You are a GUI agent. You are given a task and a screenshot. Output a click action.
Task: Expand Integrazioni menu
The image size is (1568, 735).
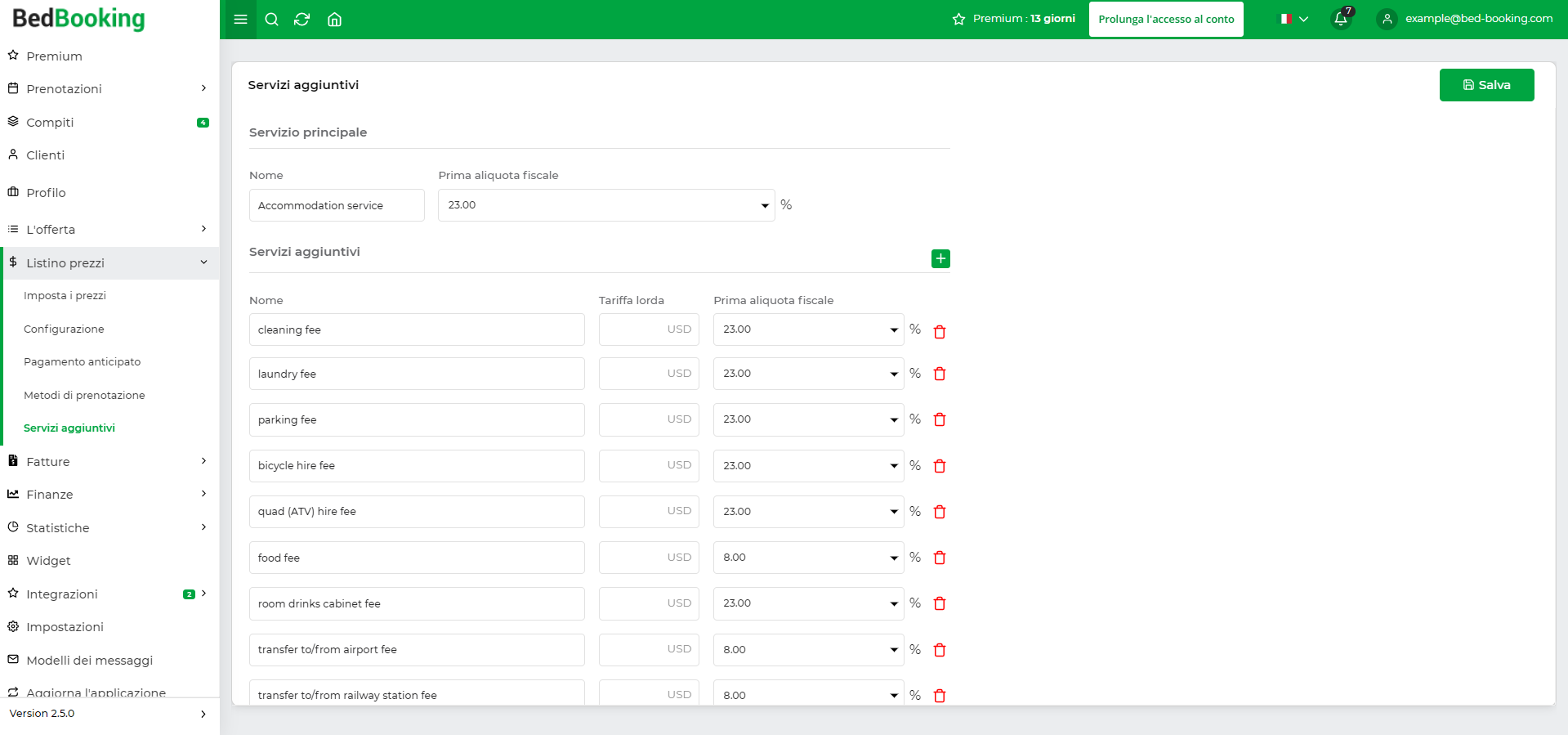[109, 594]
